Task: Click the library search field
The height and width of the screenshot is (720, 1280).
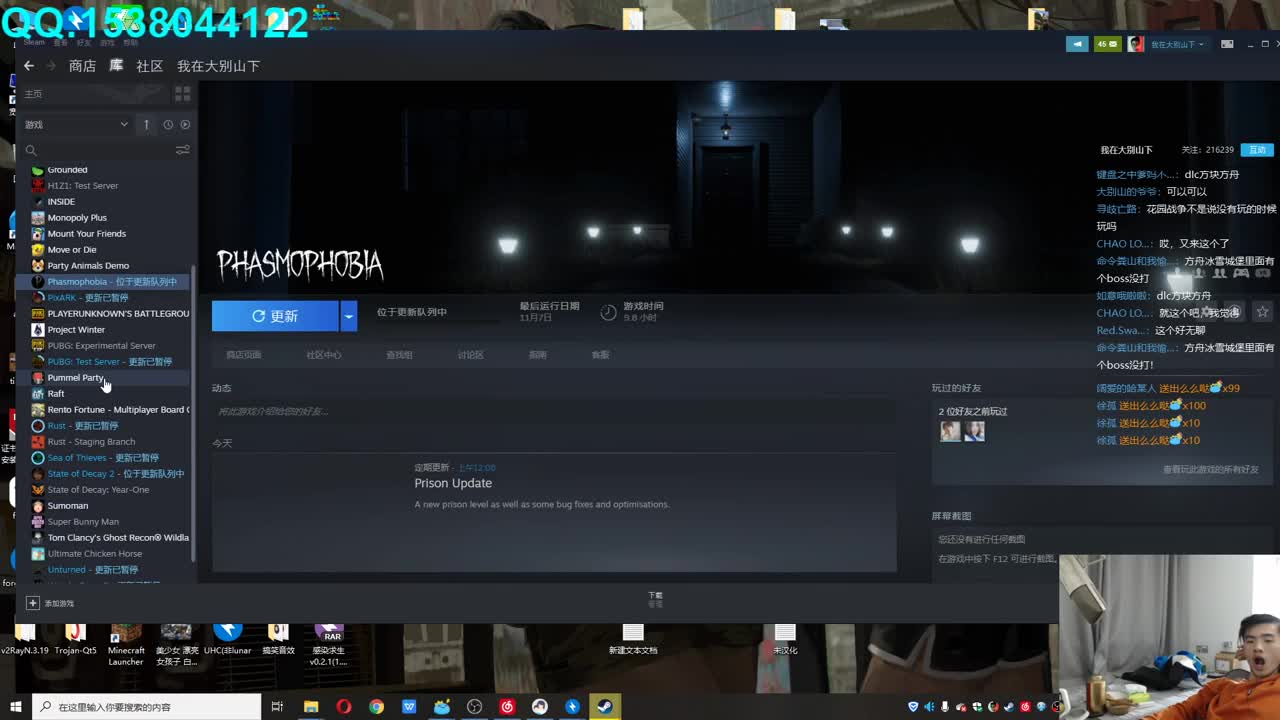Action: tap(95, 150)
